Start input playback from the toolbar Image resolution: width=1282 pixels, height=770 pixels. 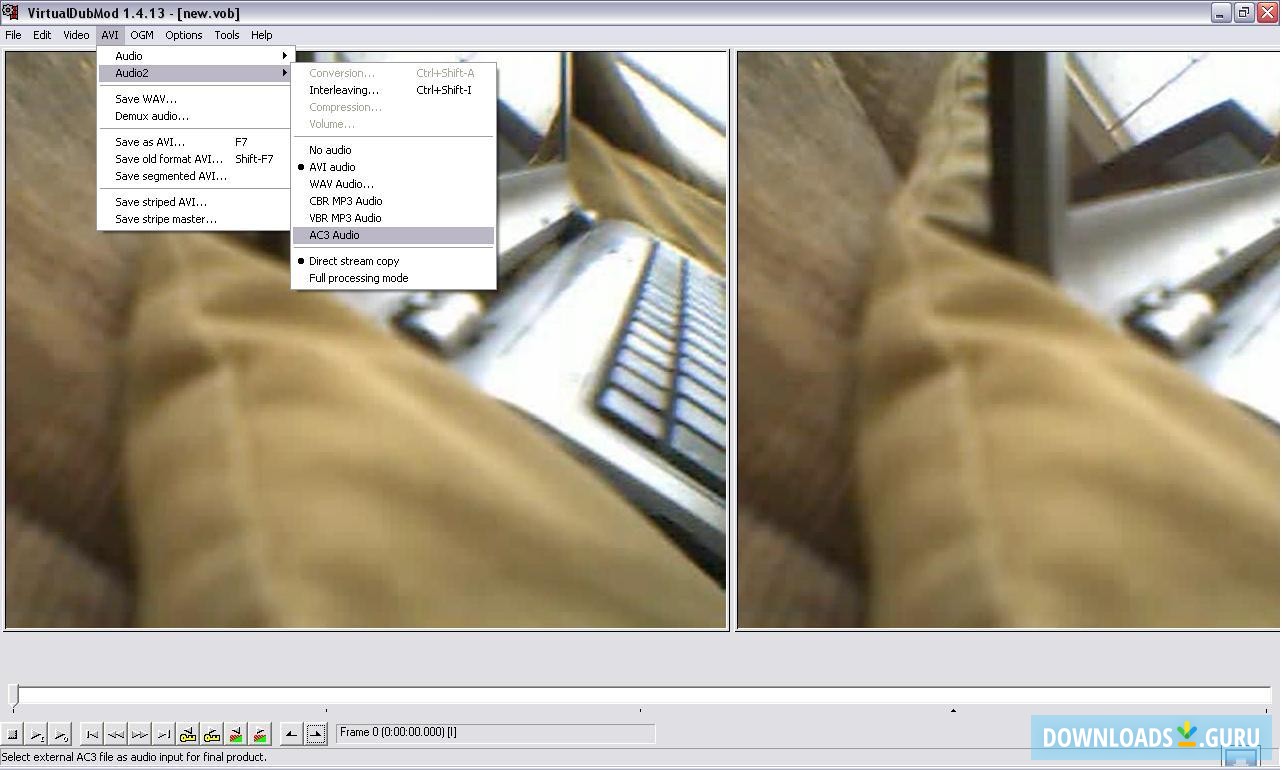(37, 735)
